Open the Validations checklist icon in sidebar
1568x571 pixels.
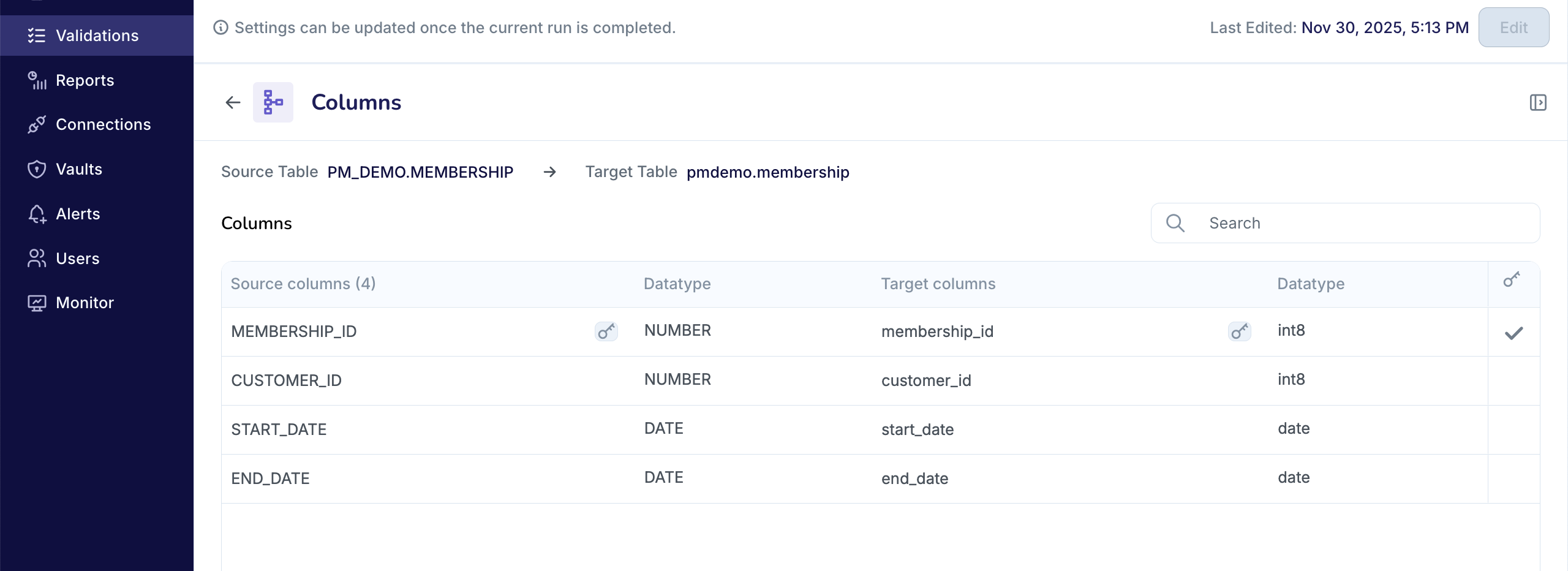coord(37,35)
